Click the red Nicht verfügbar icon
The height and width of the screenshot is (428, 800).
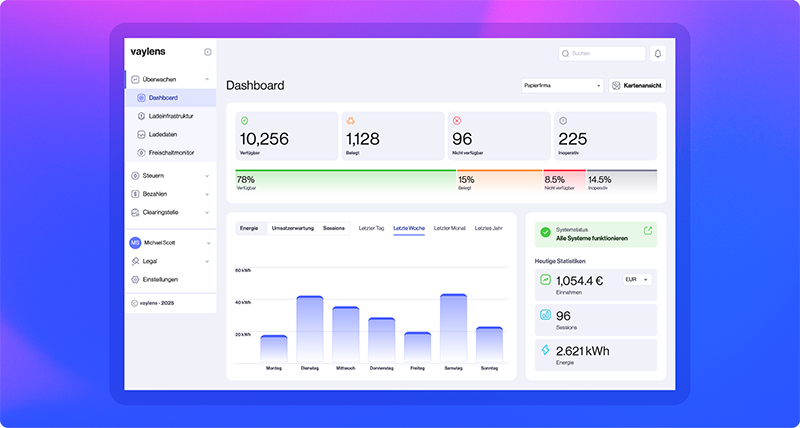pos(457,121)
